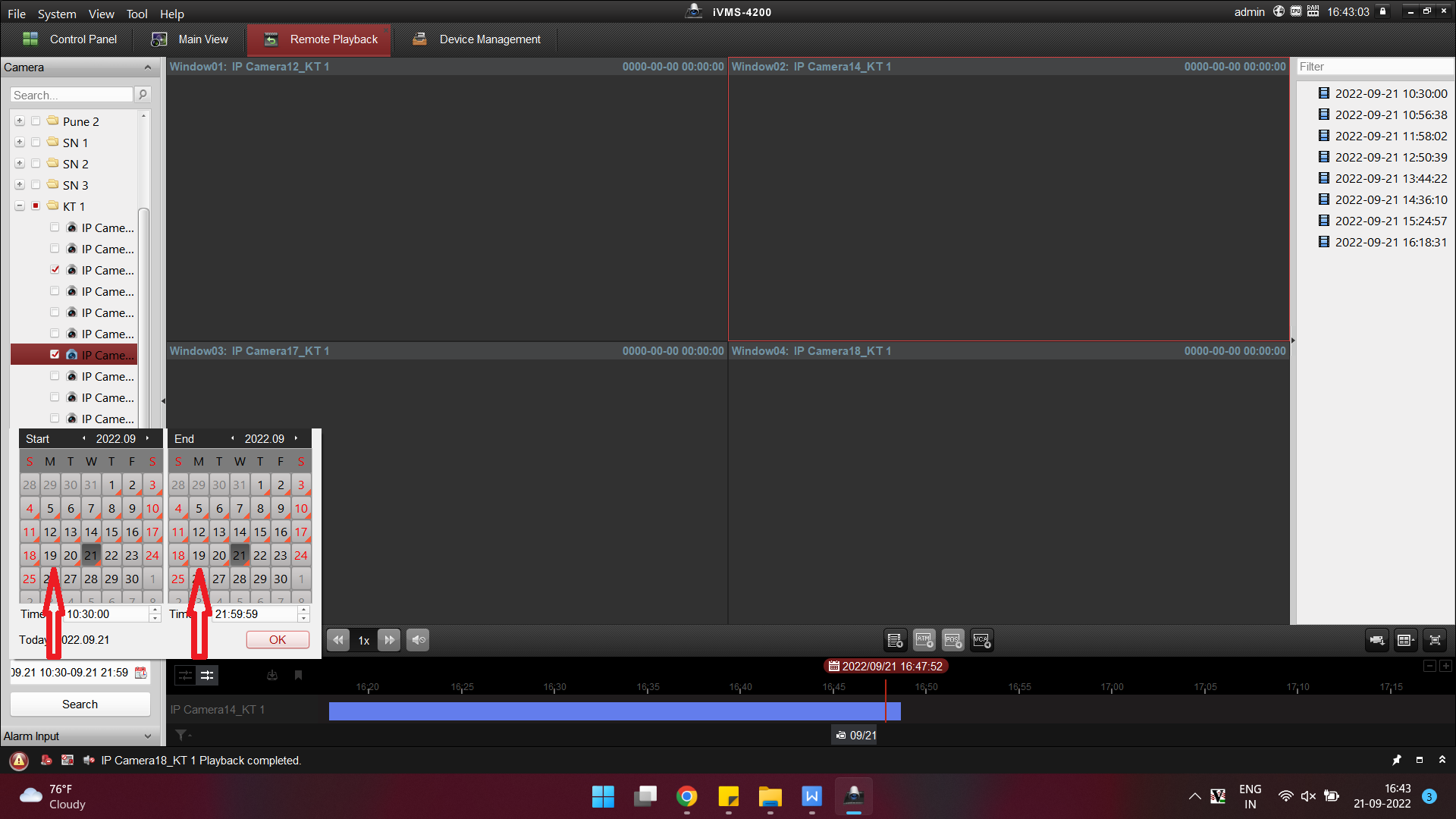
Task: Check the SN 1 group checkbox
Action: click(36, 143)
